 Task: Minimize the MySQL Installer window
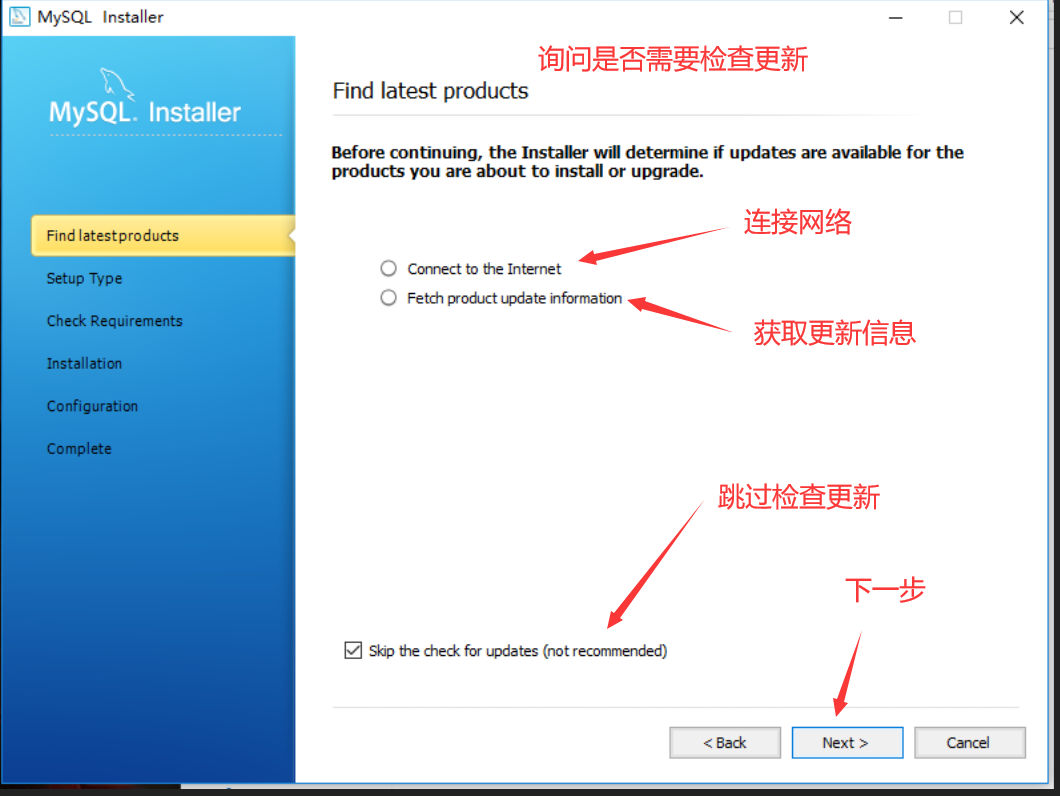pyautogui.click(x=896, y=18)
